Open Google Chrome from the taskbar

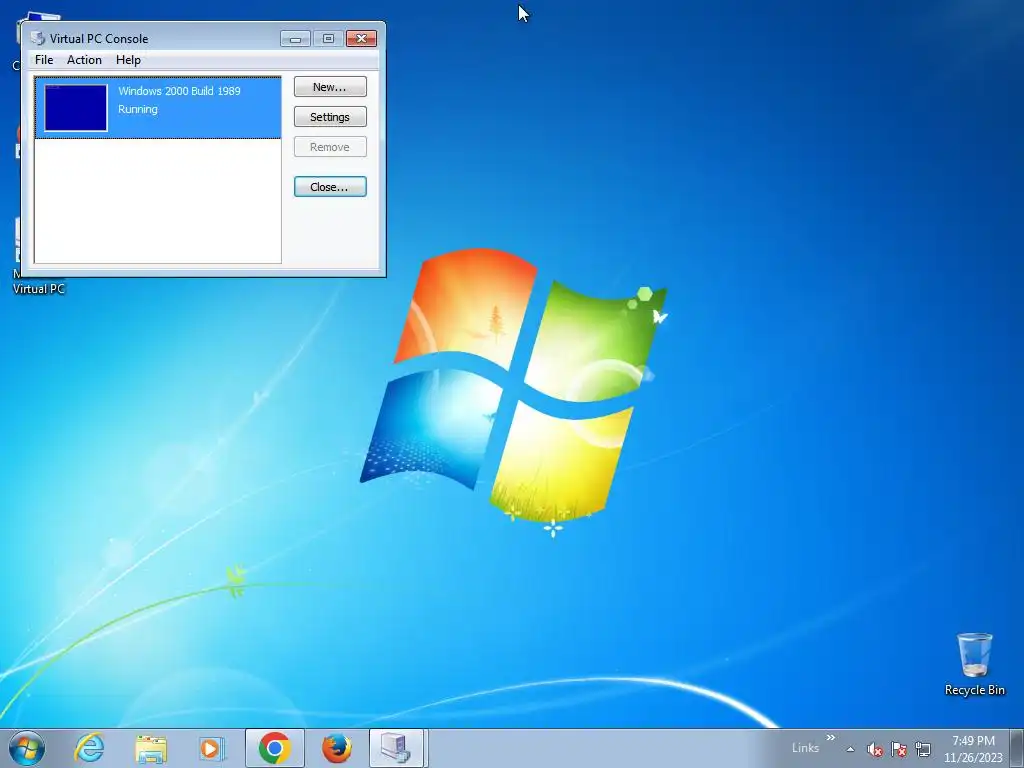coord(274,748)
